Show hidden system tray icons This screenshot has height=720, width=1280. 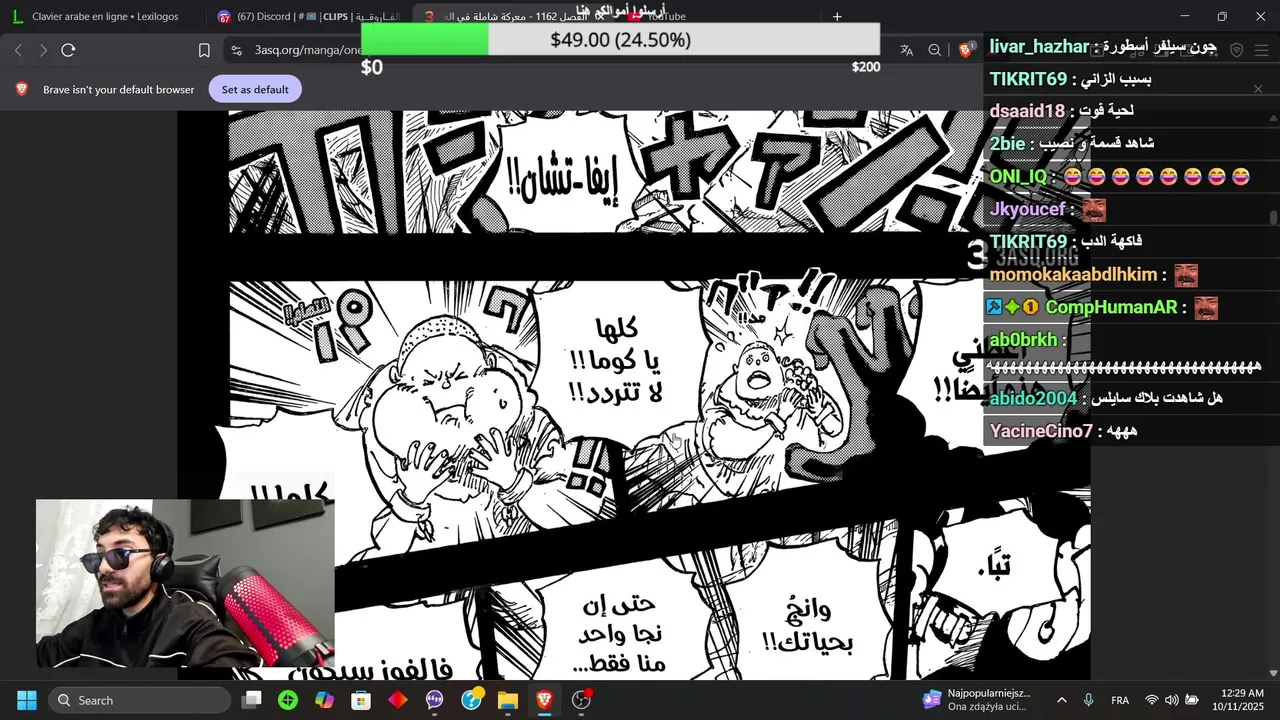(x=1061, y=700)
